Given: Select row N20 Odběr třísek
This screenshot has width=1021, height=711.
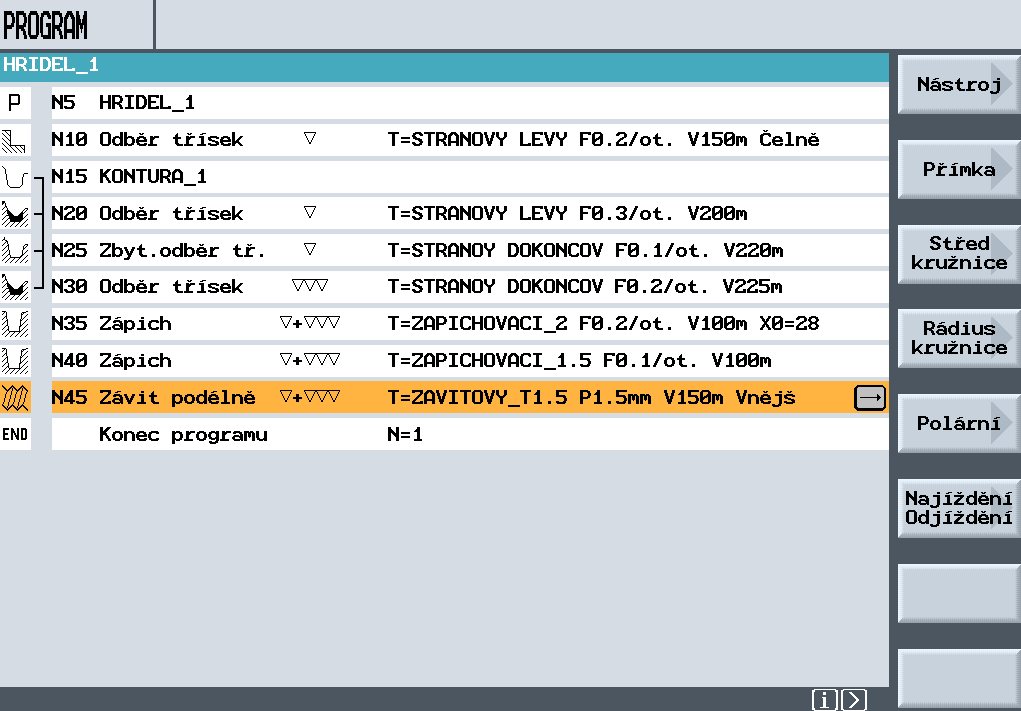Looking at the screenshot, I should pos(469,214).
